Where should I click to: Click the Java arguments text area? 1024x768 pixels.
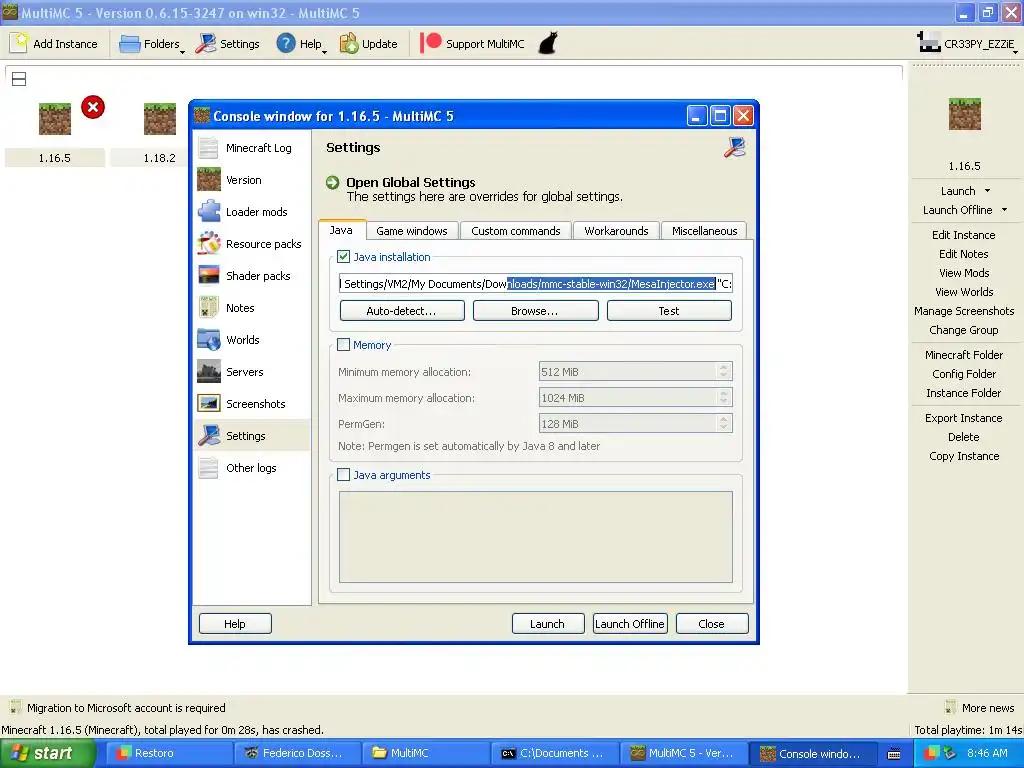click(536, 537)
